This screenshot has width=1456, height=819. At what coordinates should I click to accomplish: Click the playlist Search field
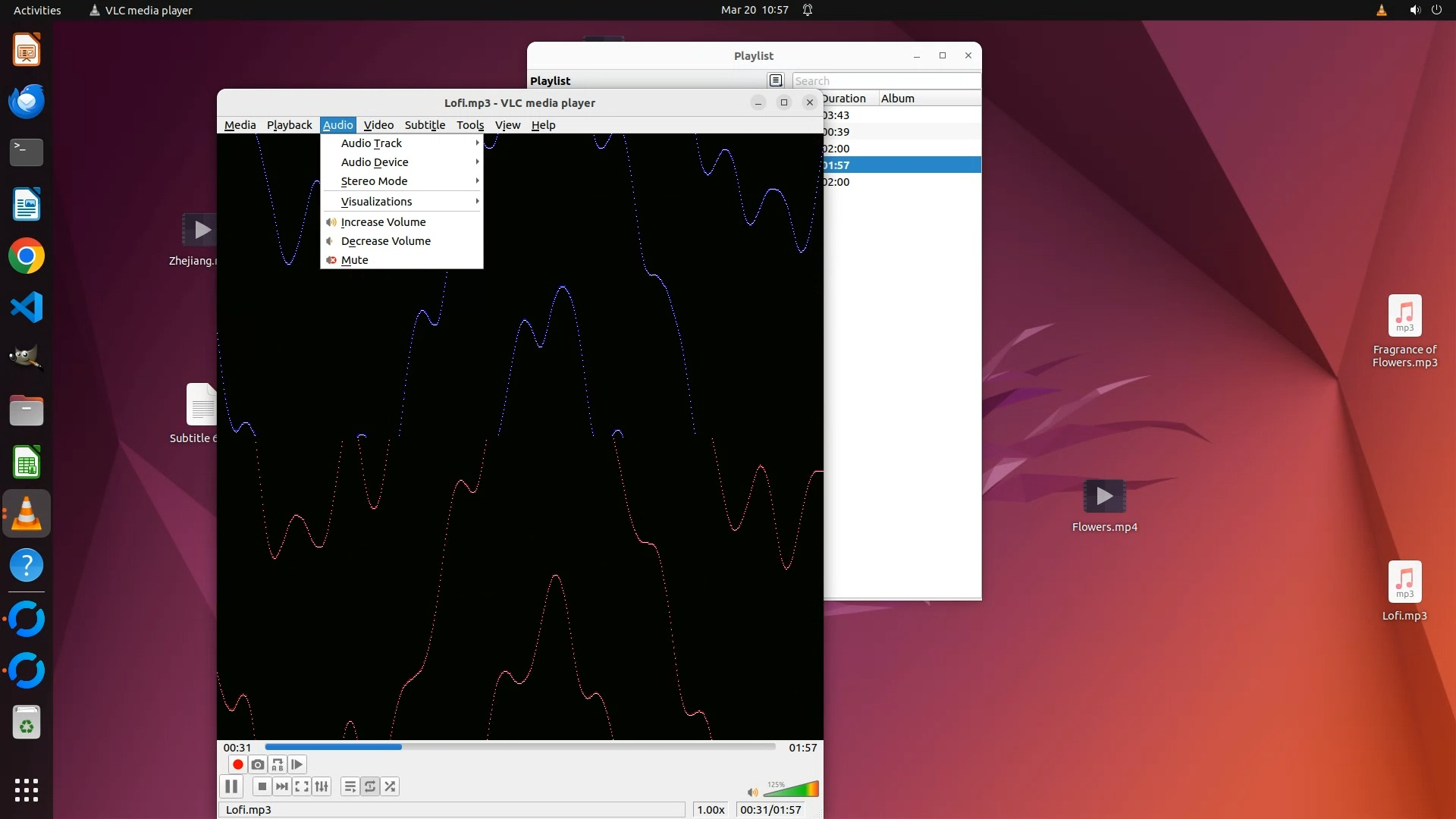[x=885, y=81]
